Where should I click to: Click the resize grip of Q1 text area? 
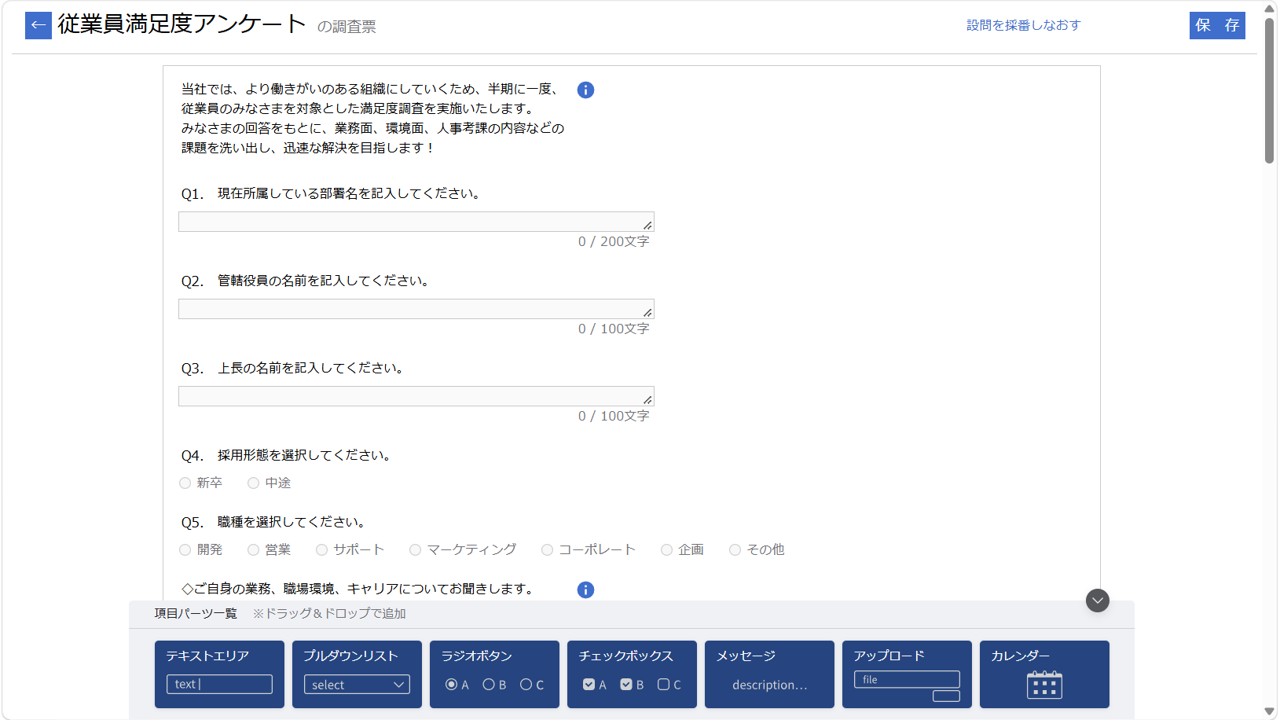pos(647,225)
